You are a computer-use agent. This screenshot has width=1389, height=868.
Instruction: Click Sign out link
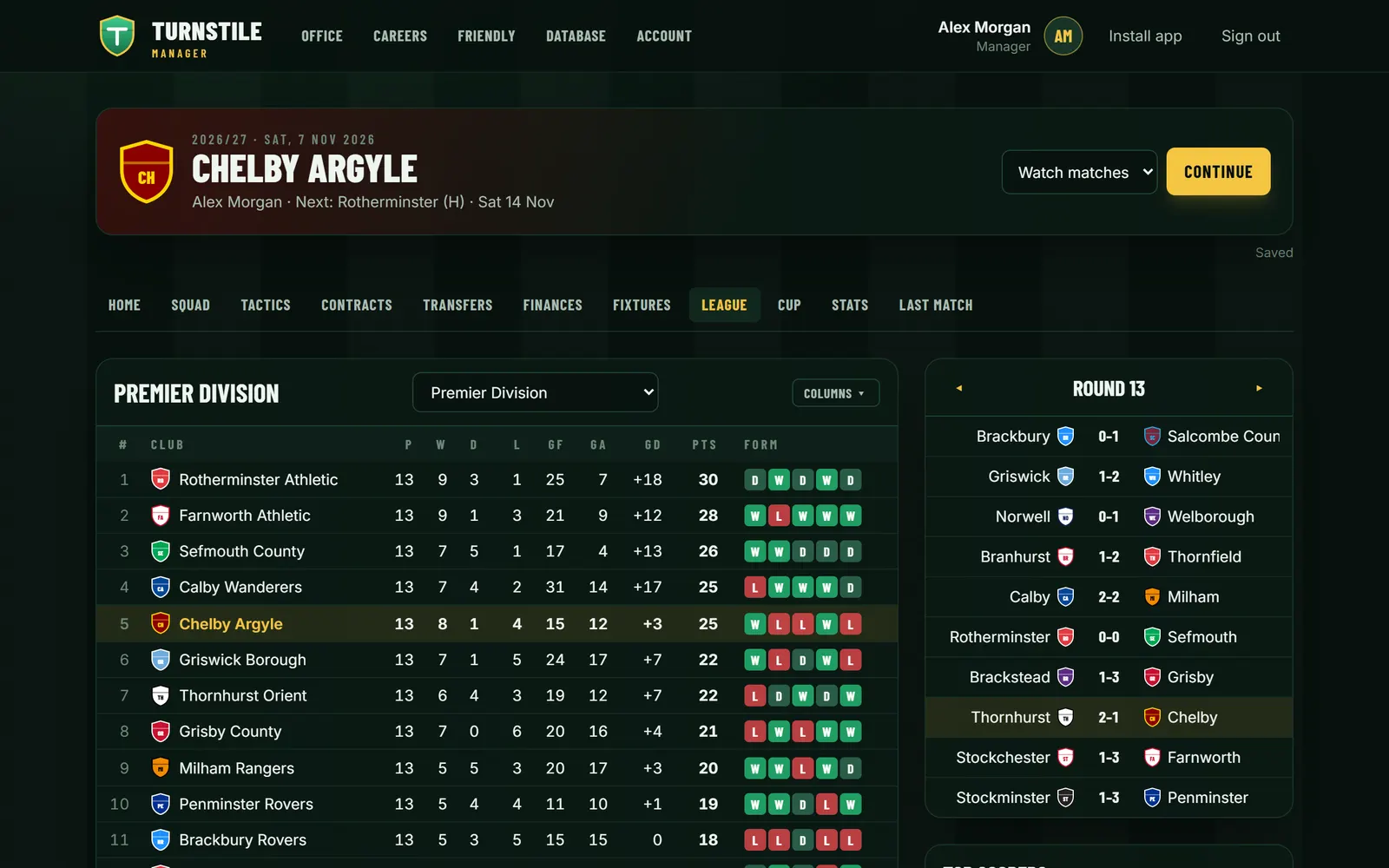pos(1250,36)
